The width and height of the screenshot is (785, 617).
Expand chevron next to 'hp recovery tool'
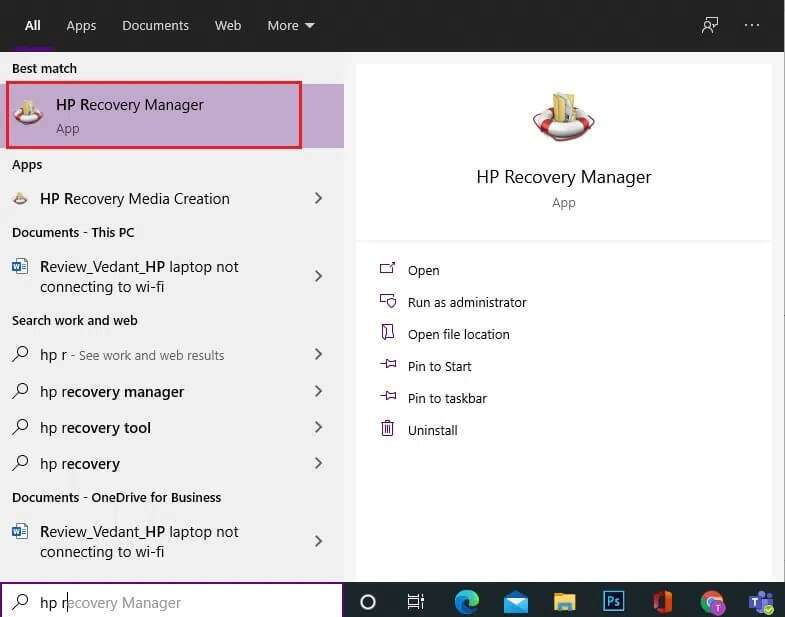[x=318, y=427]
